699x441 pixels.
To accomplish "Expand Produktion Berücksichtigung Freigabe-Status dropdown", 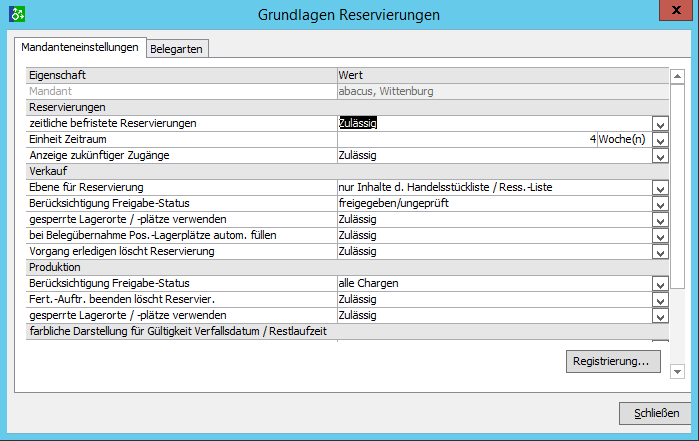I will (x=659, y=284).
